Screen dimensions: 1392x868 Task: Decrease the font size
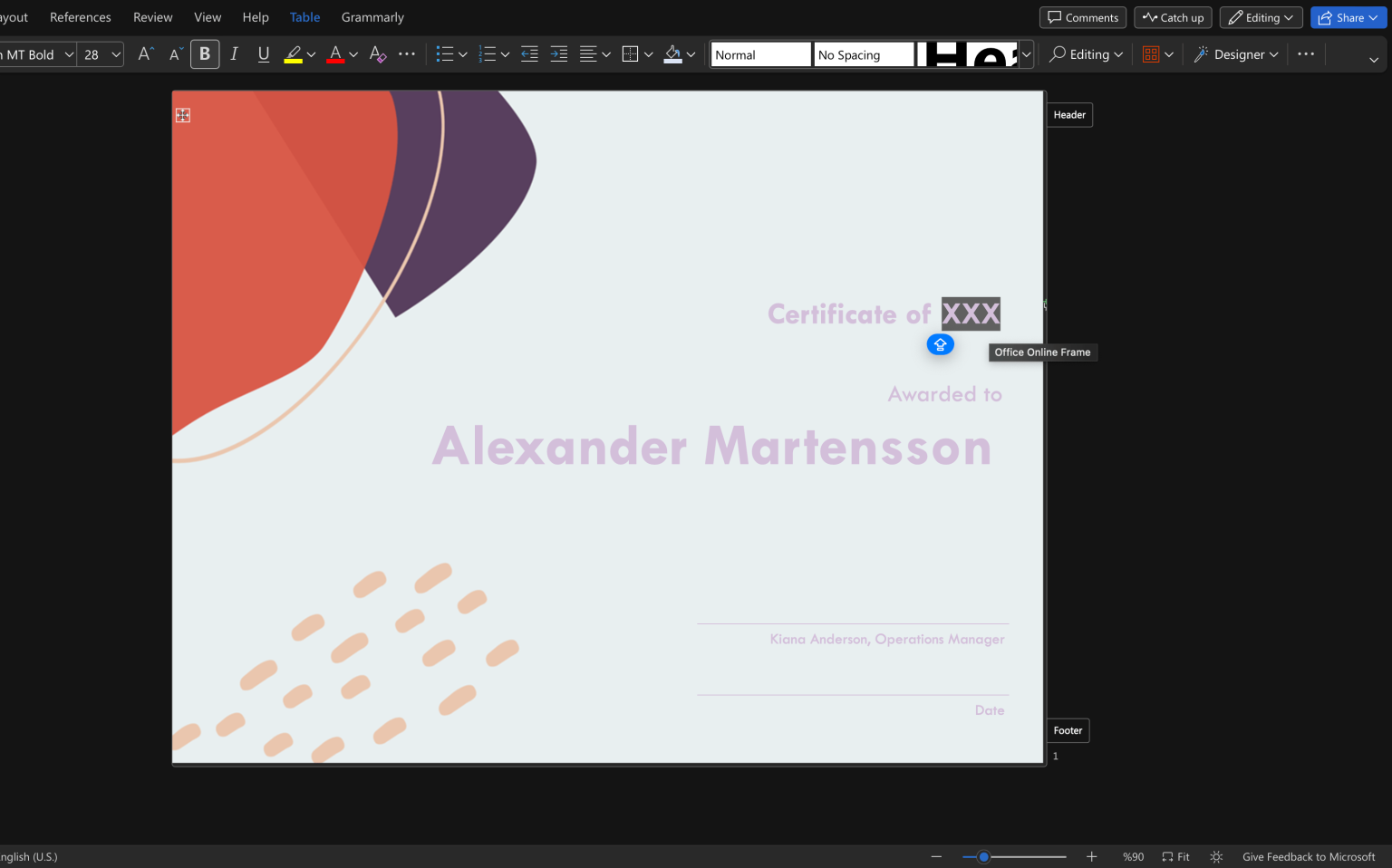[175, 53]
